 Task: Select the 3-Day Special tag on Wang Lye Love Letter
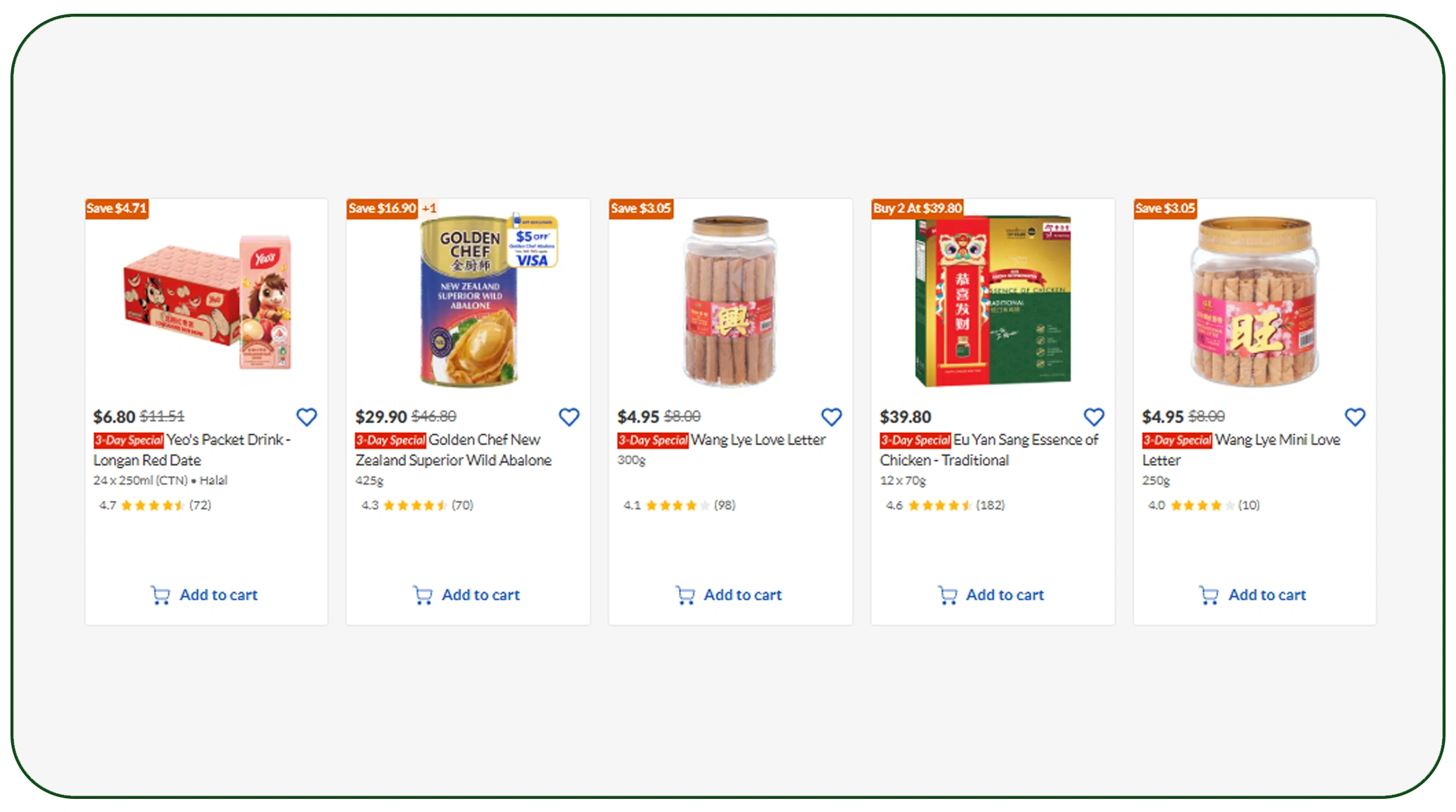point(652,439)
